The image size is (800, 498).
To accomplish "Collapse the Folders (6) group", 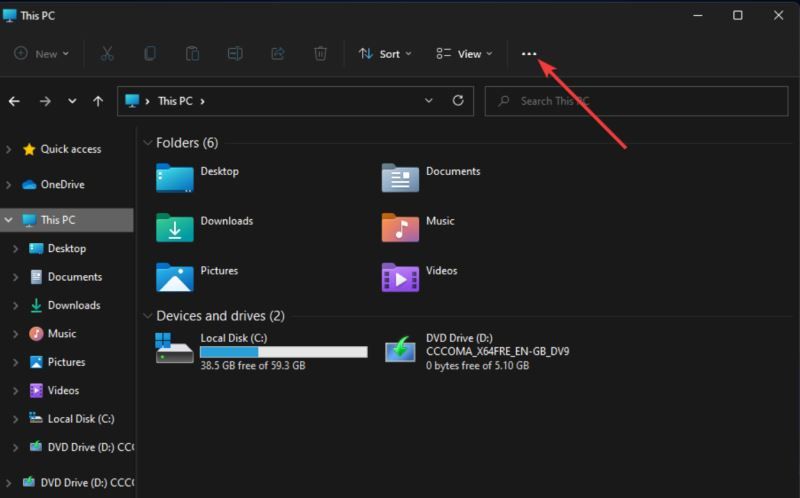I will pyautogui.click(x=148, y=143).
